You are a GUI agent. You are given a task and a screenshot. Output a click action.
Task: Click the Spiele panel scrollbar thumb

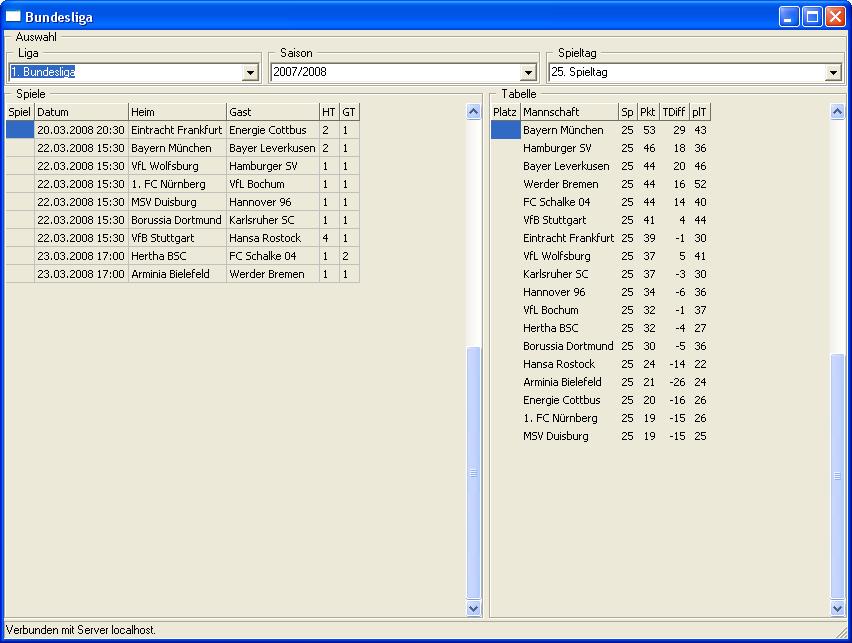tap(474, 473)
